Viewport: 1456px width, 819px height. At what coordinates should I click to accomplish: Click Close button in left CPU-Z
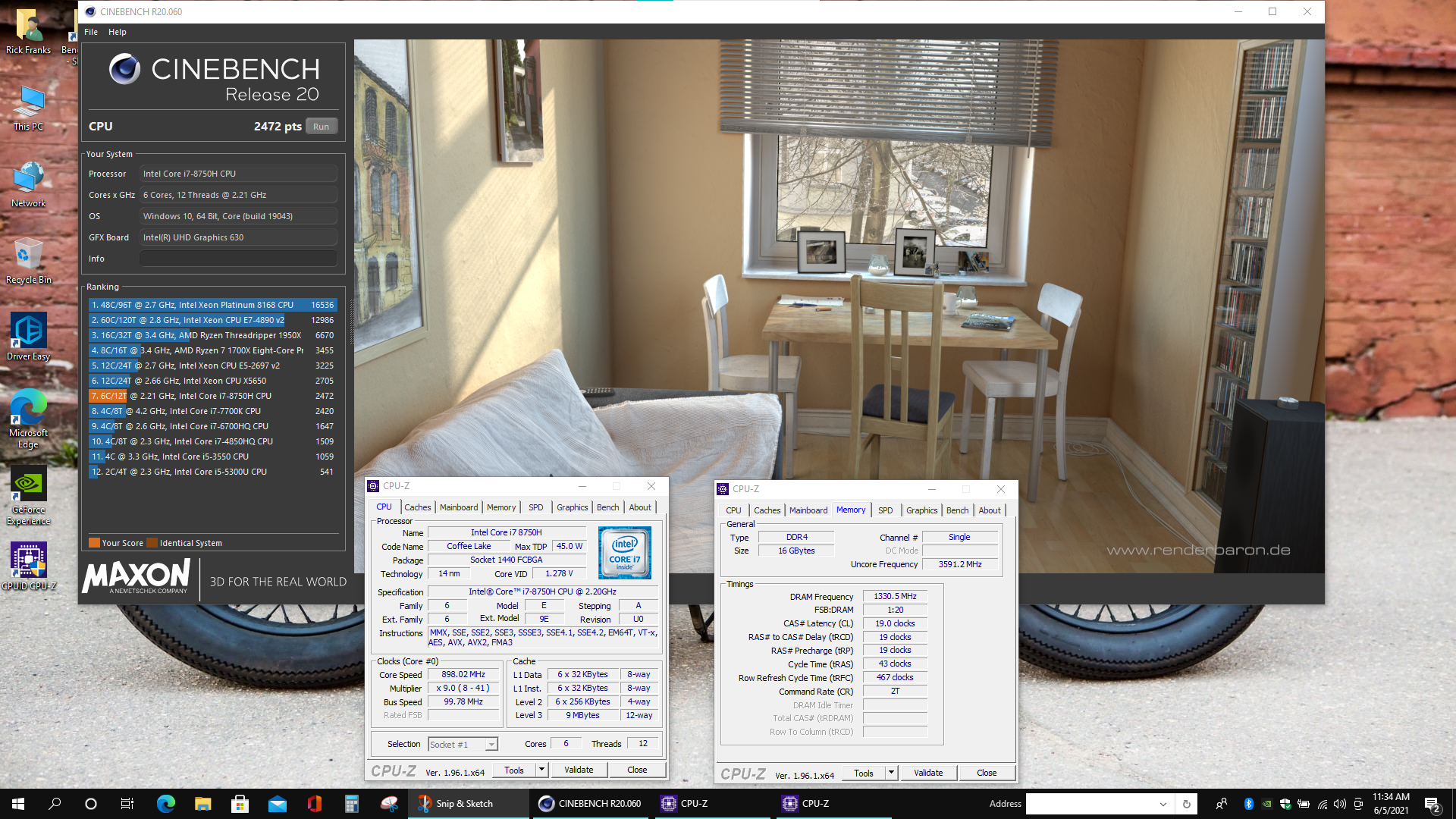(x=637, y=770)
